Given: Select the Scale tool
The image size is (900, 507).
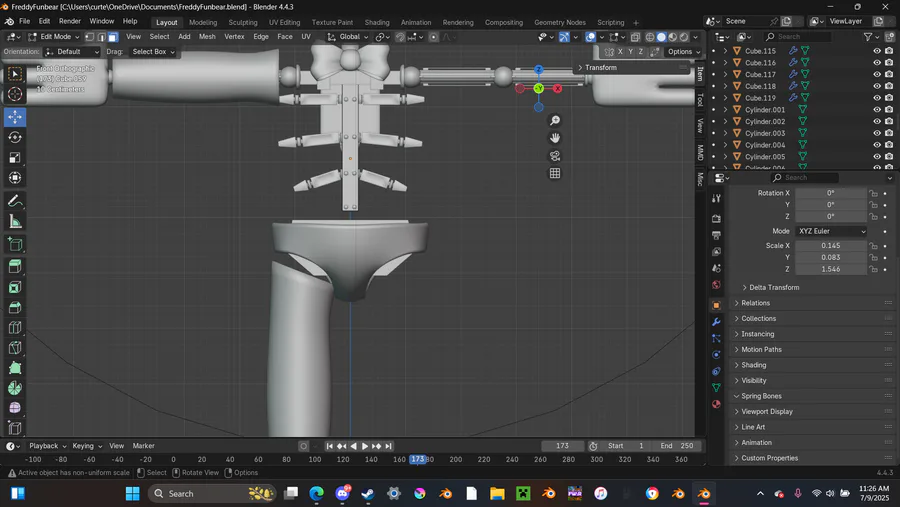Looking at the screenshot, I should [x=15, y=157].
